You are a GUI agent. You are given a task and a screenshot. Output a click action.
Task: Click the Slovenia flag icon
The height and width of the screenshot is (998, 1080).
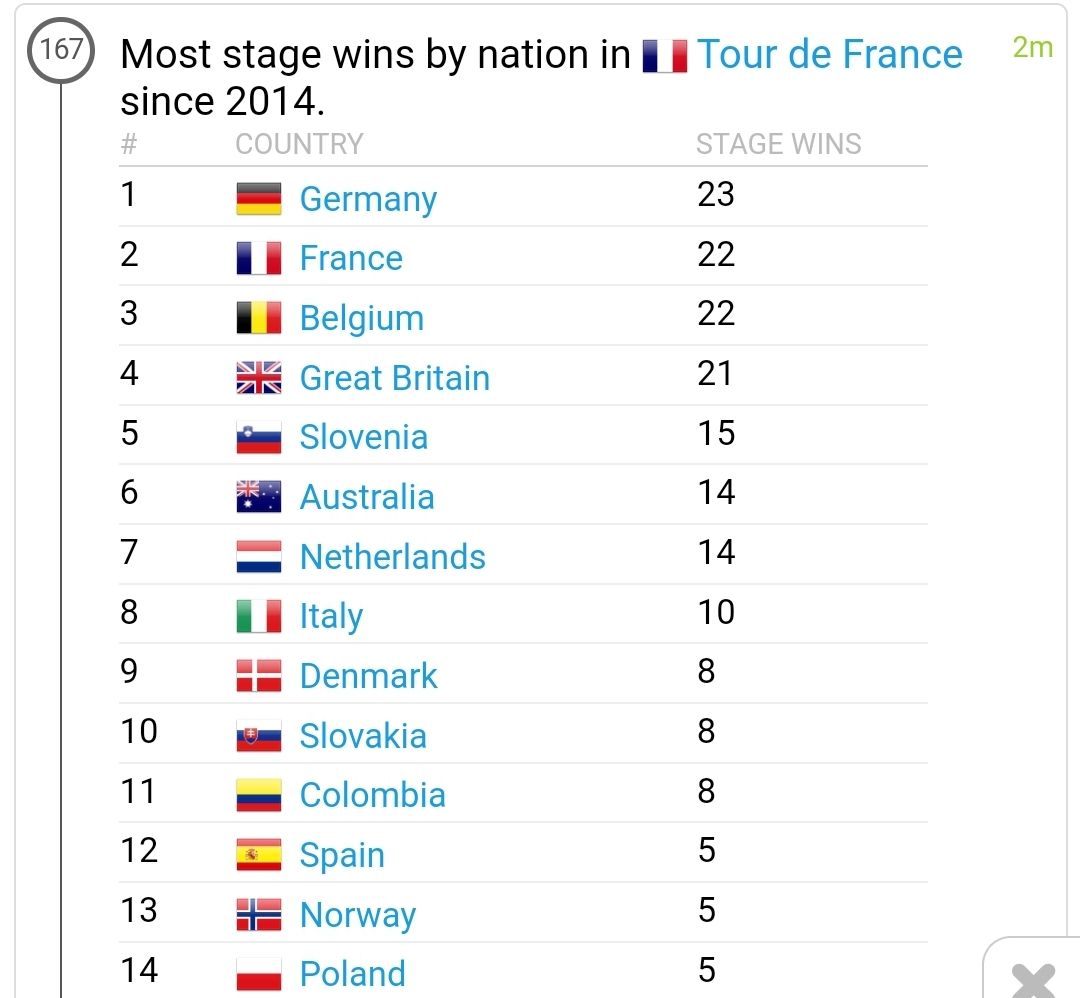click(x=259, y=438)
